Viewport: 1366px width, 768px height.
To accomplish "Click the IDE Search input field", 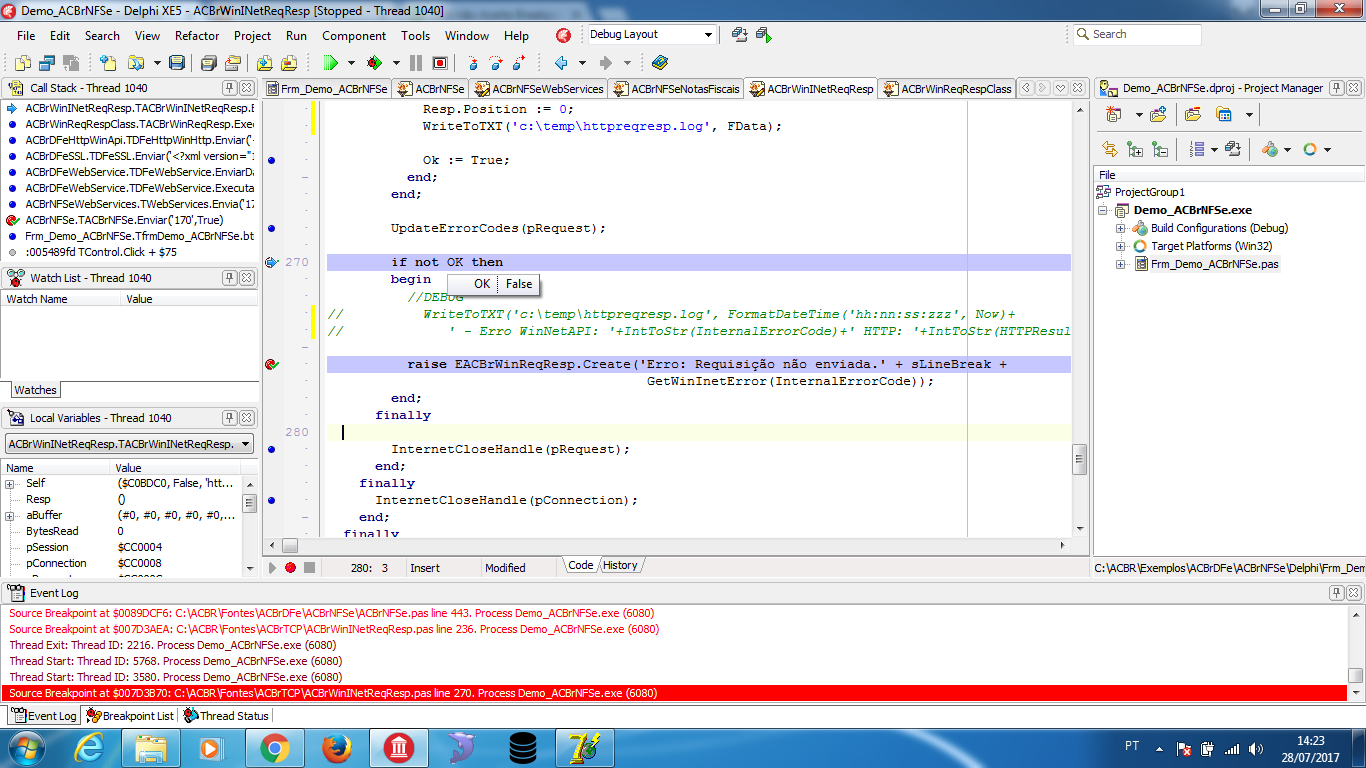I will click(x=1137, y=34).
